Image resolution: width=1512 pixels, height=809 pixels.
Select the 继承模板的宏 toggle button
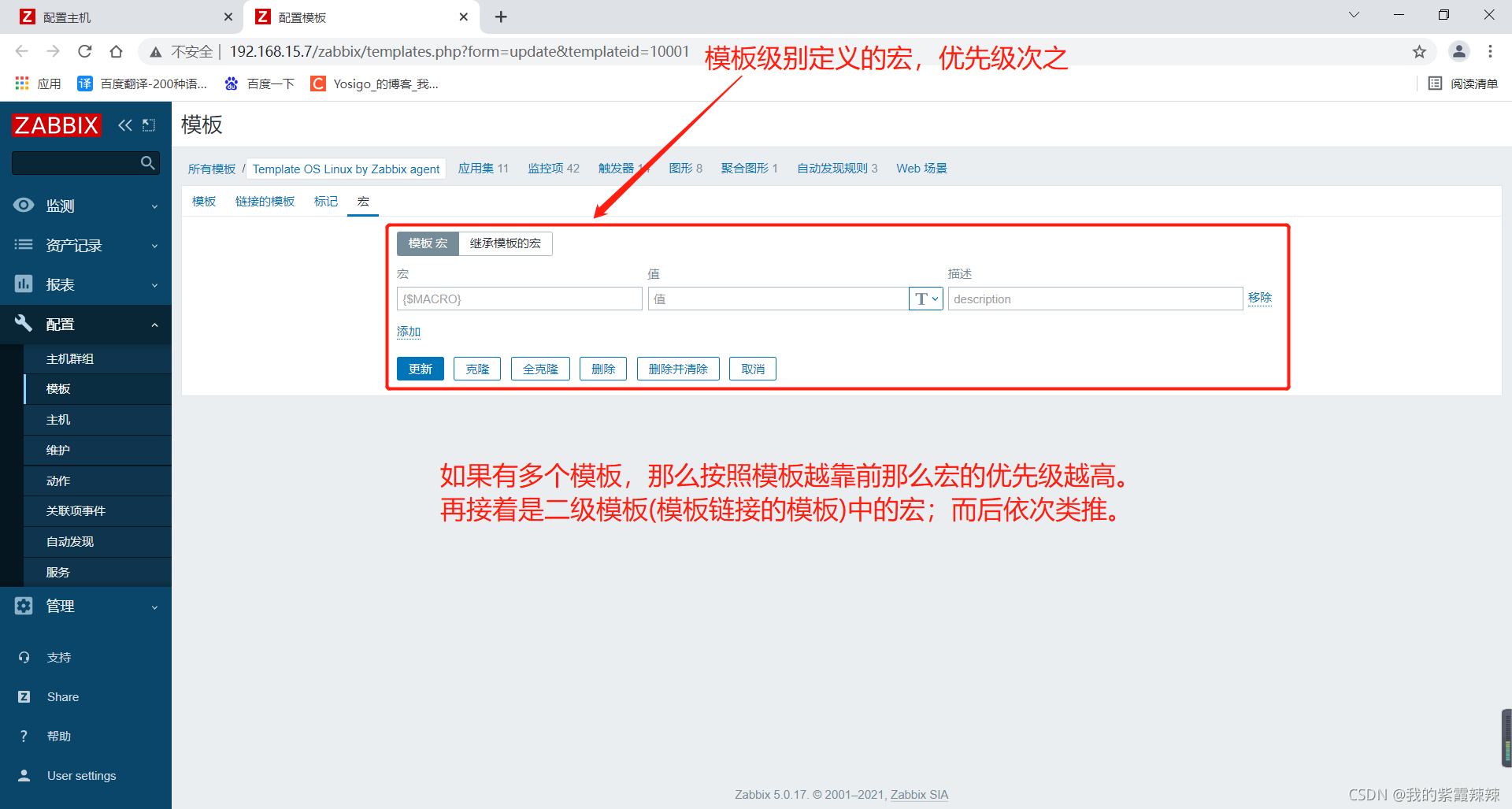coord(506,243)
